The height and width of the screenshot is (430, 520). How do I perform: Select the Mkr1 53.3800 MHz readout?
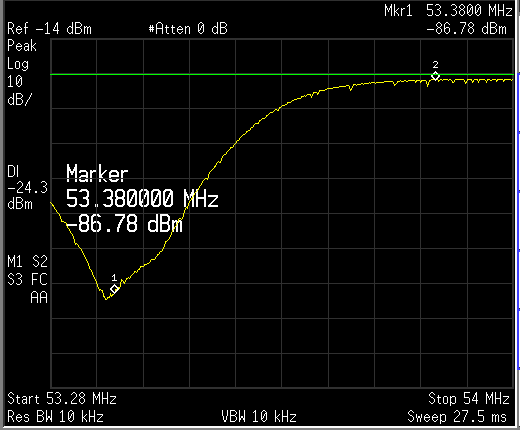pyautogui.click(x=448, y=11)
